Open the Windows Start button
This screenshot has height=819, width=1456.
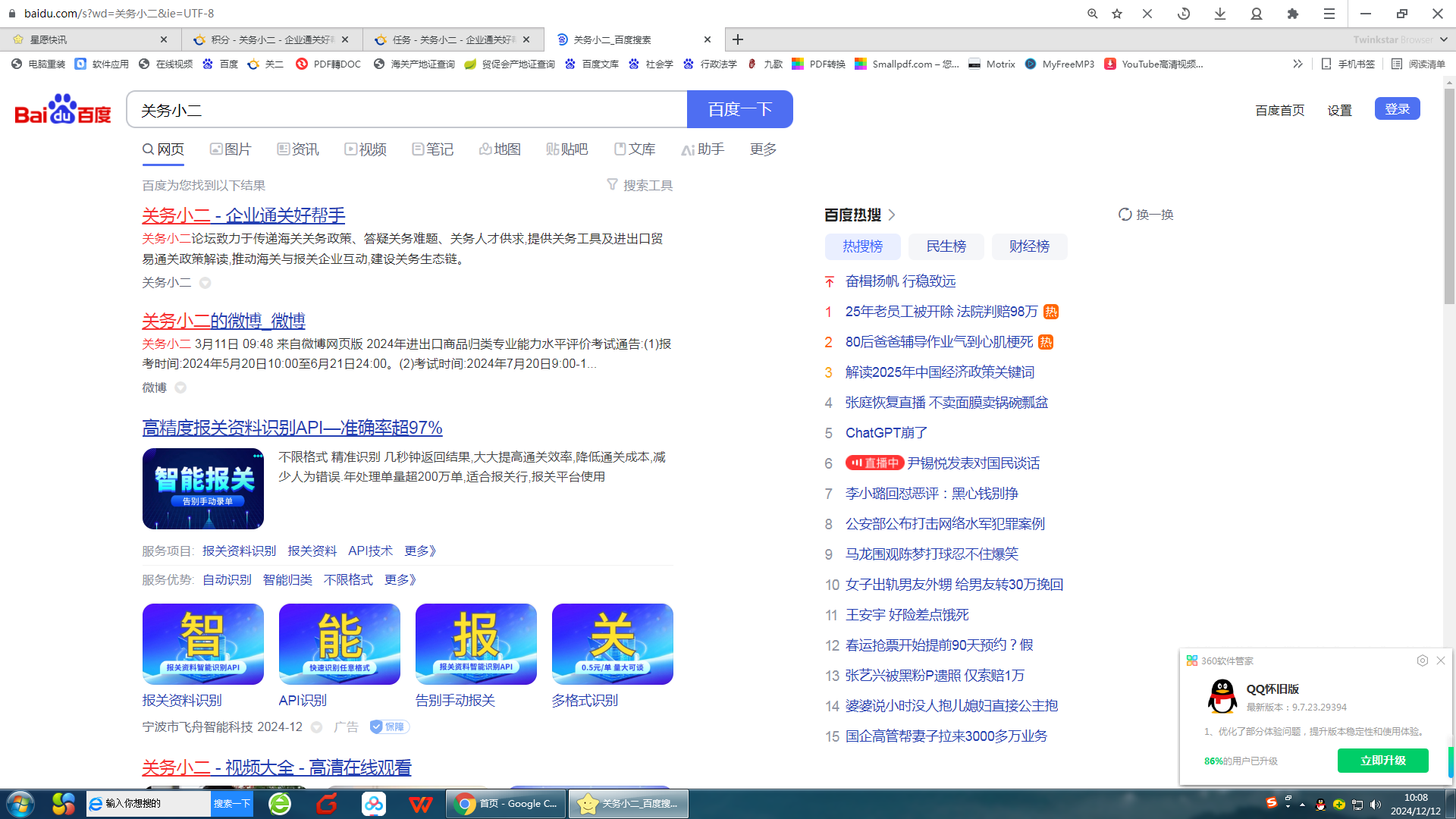point(20,804)
